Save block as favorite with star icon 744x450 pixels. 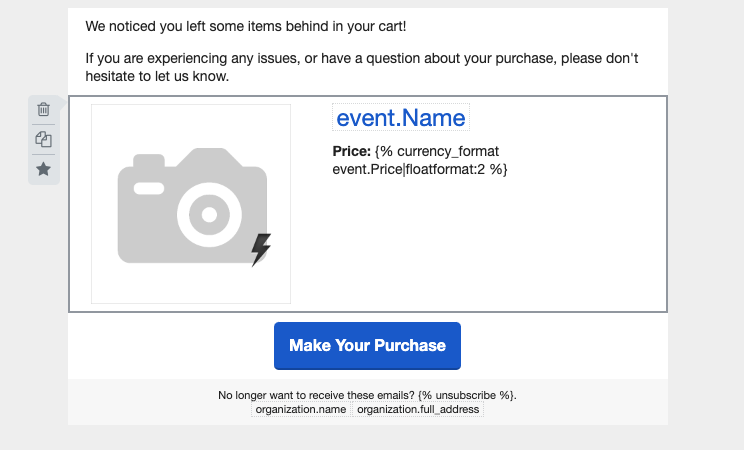pyautogui.click(x=44, y=169)
